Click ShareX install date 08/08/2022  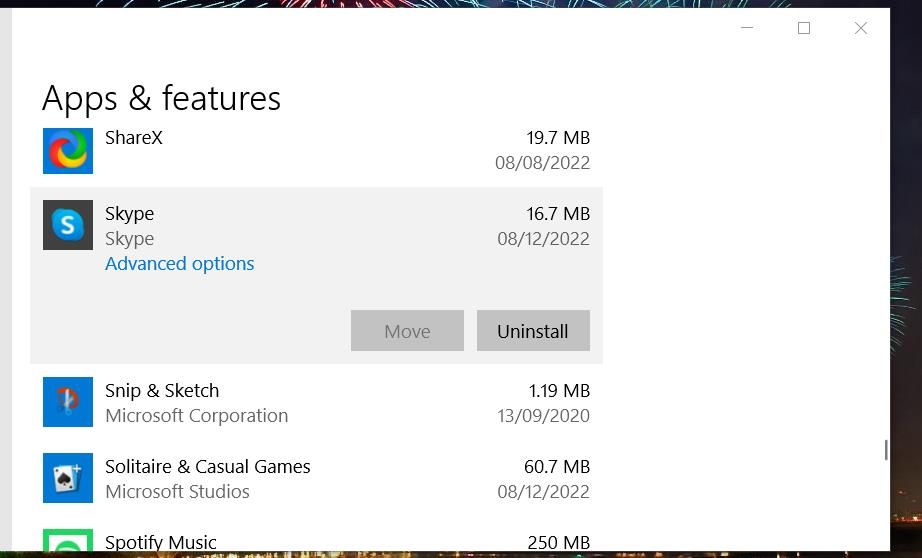coord(542,162)
